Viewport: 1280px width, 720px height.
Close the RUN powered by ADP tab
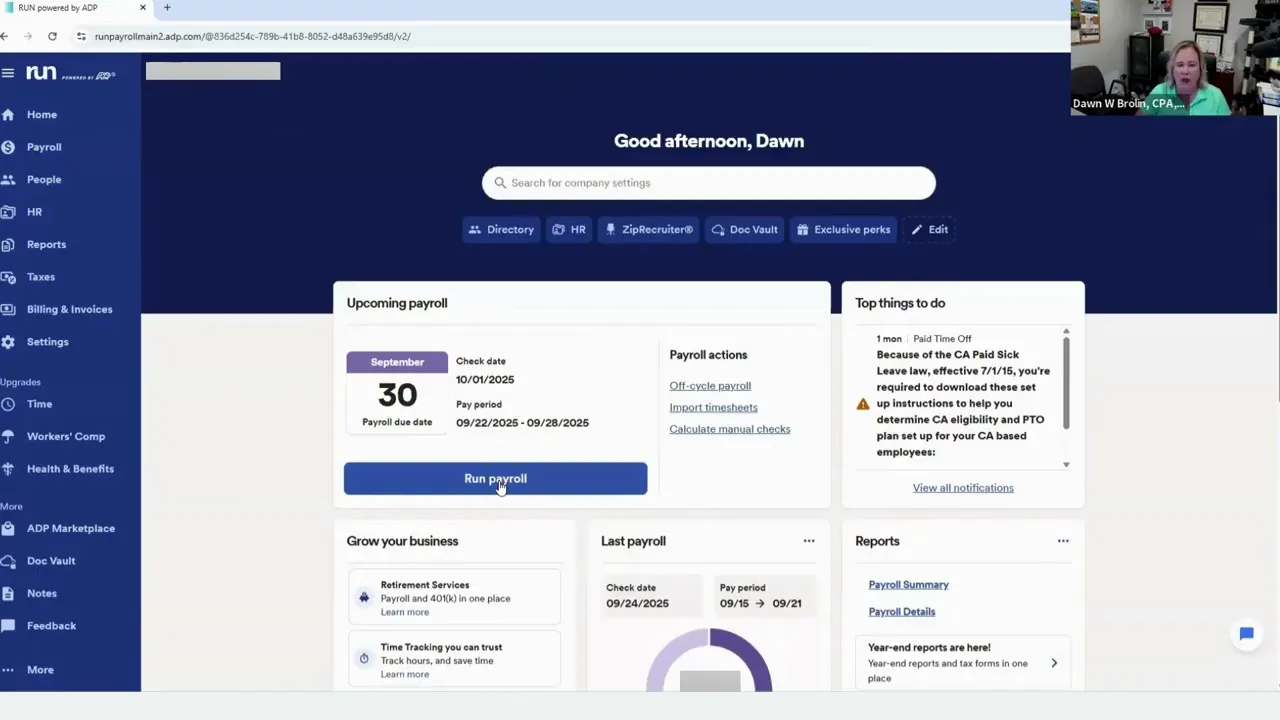143,8
